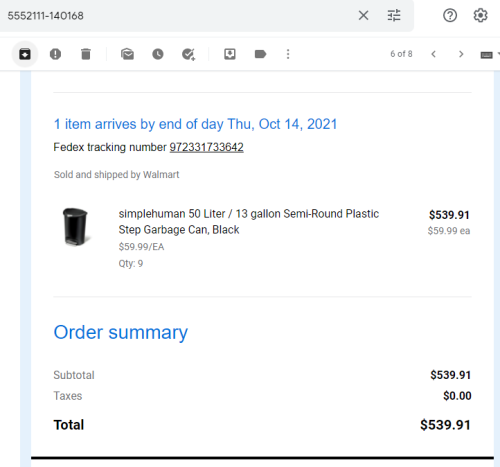Report this email as spam

coord(55,54)
